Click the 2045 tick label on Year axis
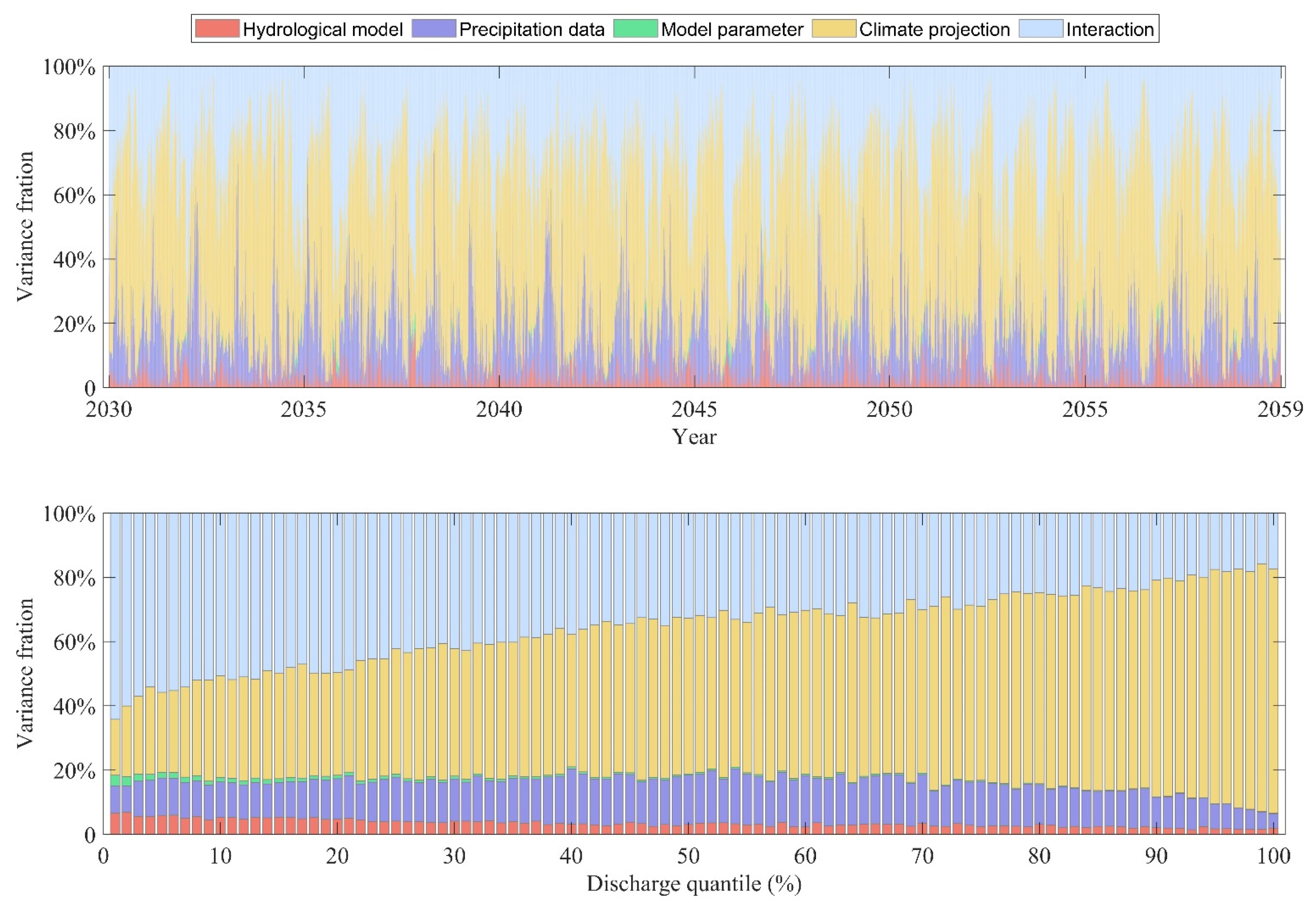 pos(694,409)
